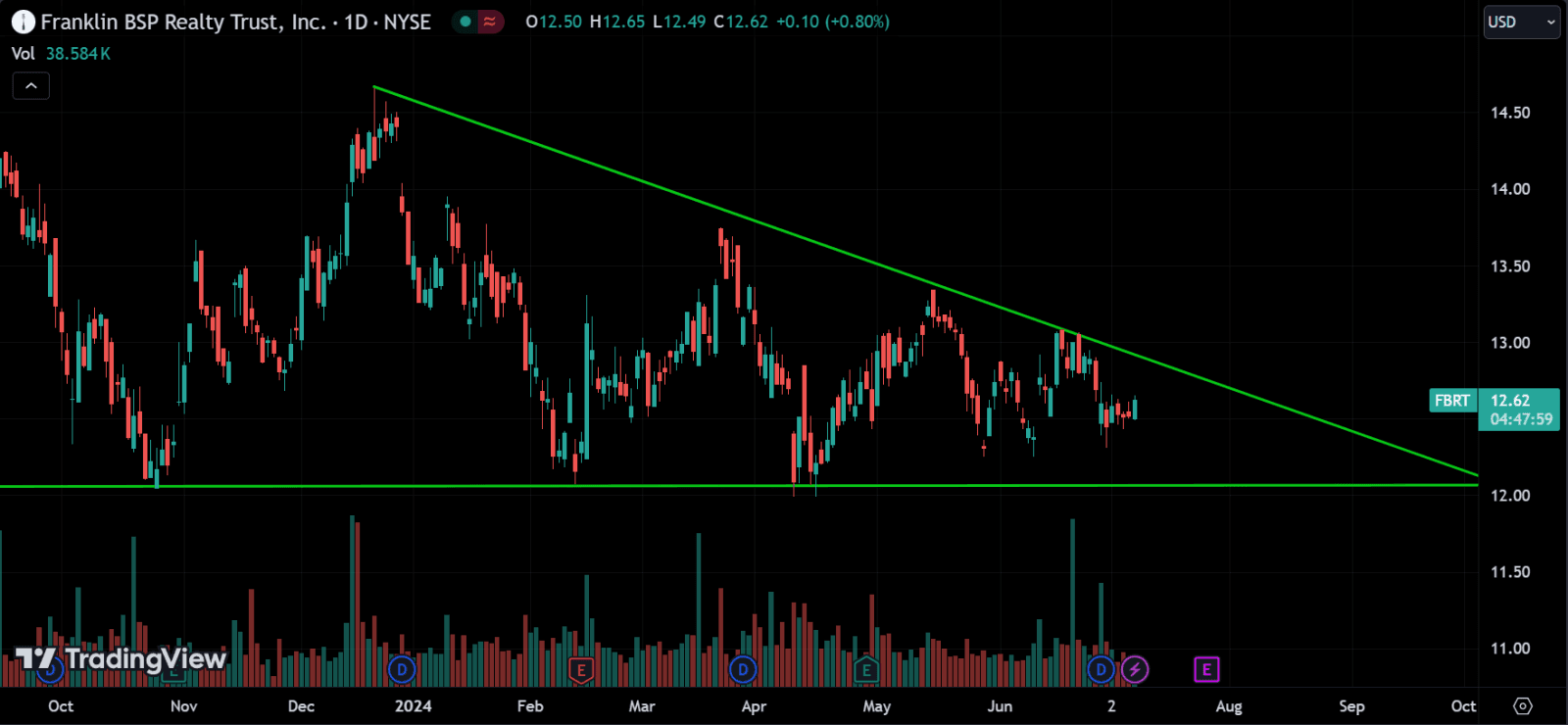Click the dividend D marker near 2024
1568x725 pixels.
[x=402, y=670]
